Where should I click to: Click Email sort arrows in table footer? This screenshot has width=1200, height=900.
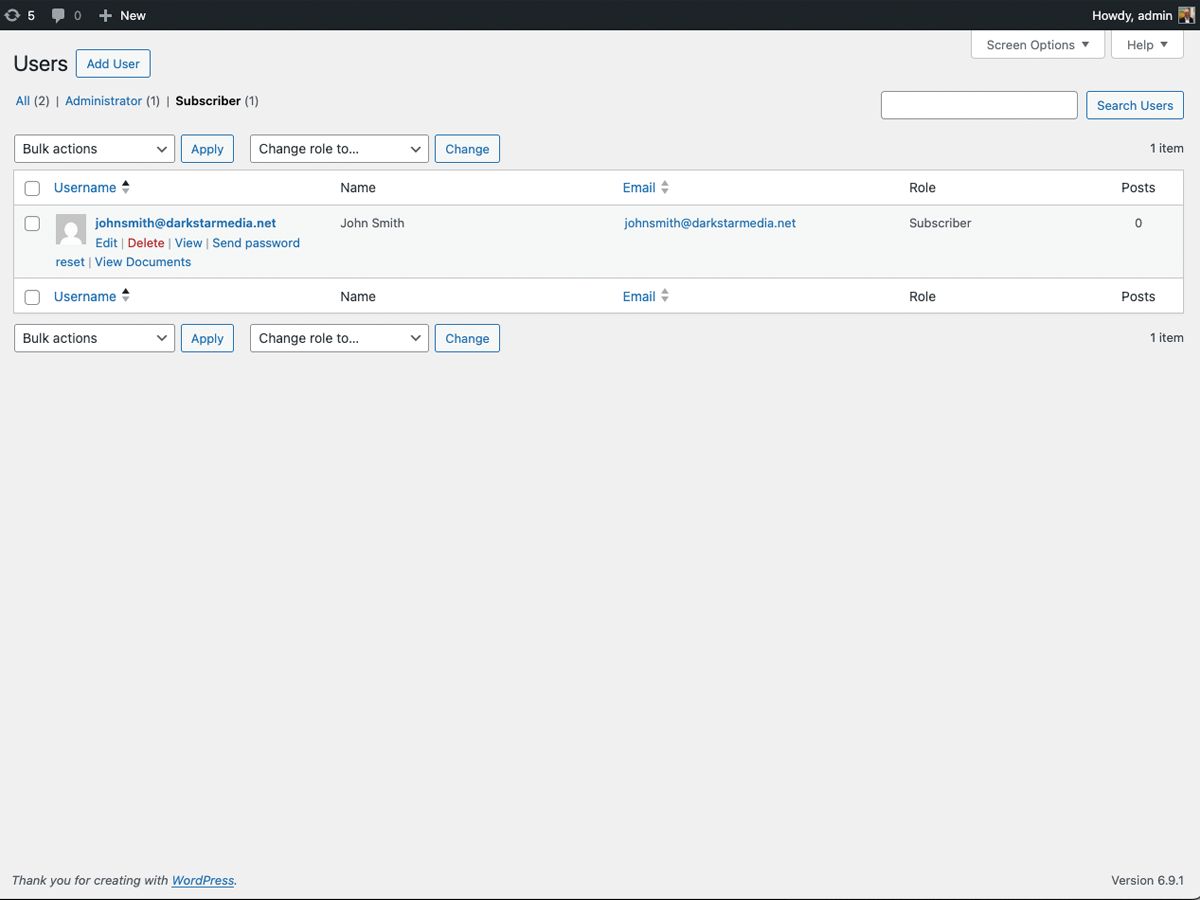(x=665, y=296)
